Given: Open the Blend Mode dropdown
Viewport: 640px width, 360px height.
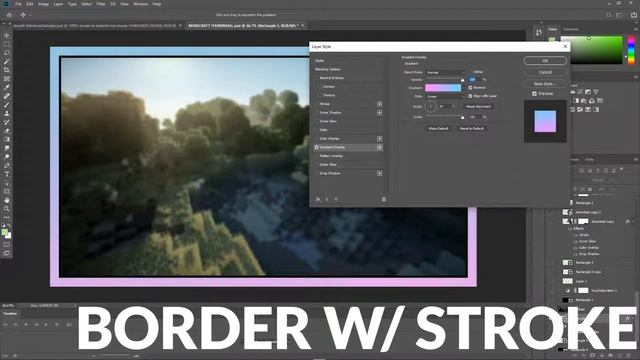Looking at the screenshot, I should pyautogui.click(x=445, y=73).
